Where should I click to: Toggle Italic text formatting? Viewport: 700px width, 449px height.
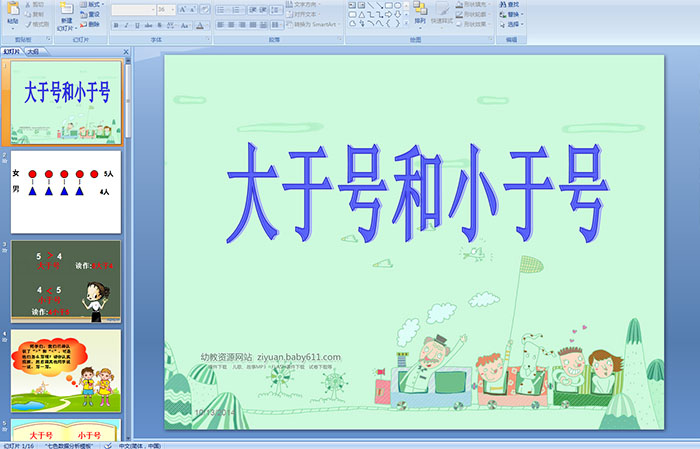(x=125, y=24)
